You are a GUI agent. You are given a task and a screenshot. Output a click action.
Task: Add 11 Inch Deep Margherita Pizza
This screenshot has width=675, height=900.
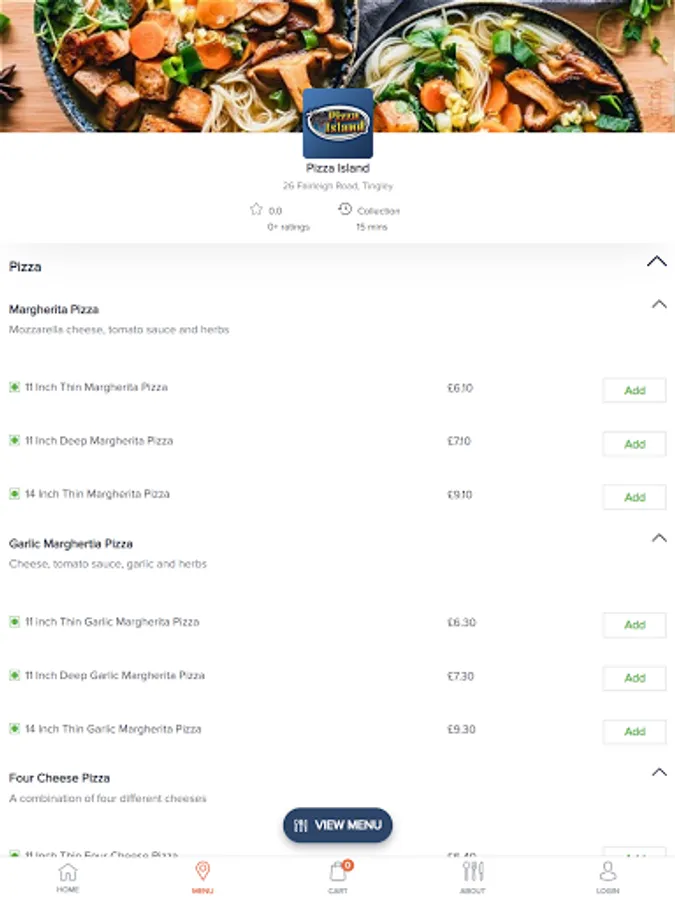(x=634, y=444)
